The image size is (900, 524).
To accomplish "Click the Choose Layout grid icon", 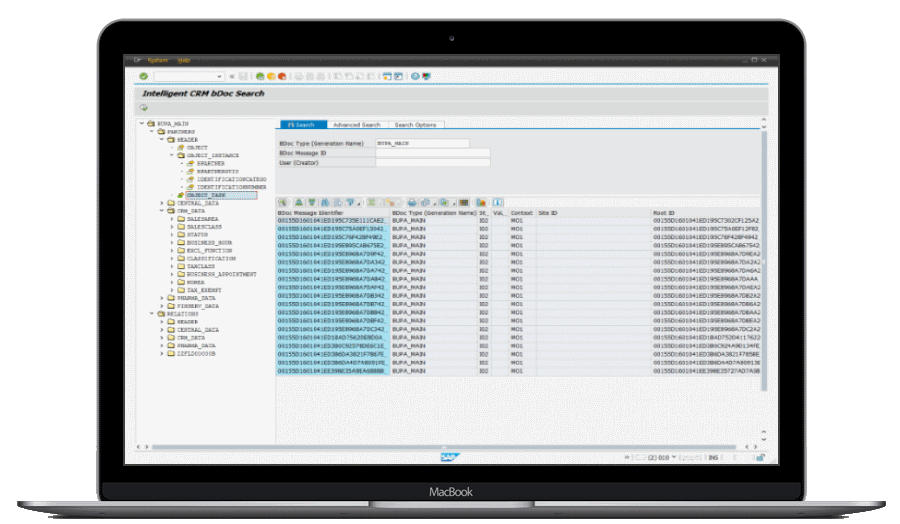I will coord(464,203).
